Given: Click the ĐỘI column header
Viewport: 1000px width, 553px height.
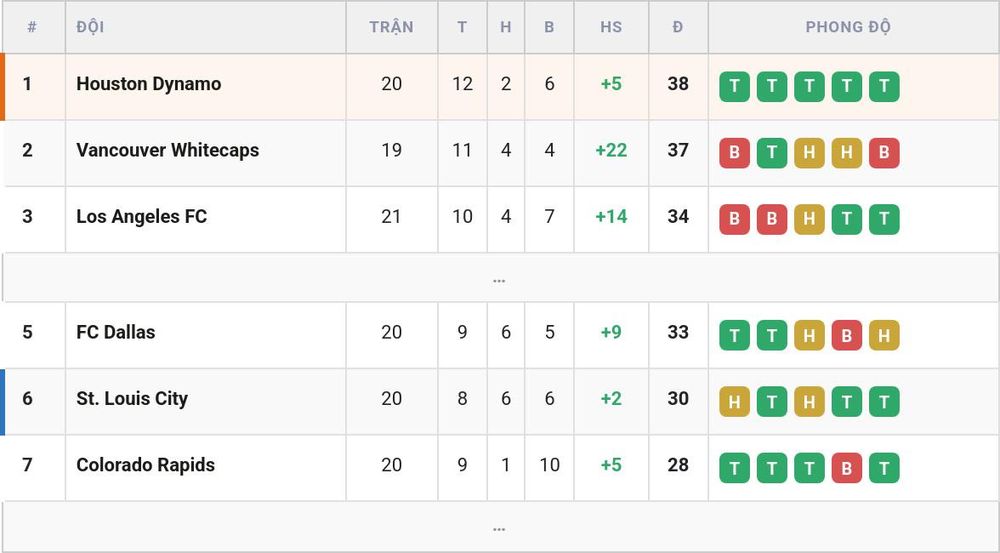Looking at the screenshot, I should [x=90, y=27].
